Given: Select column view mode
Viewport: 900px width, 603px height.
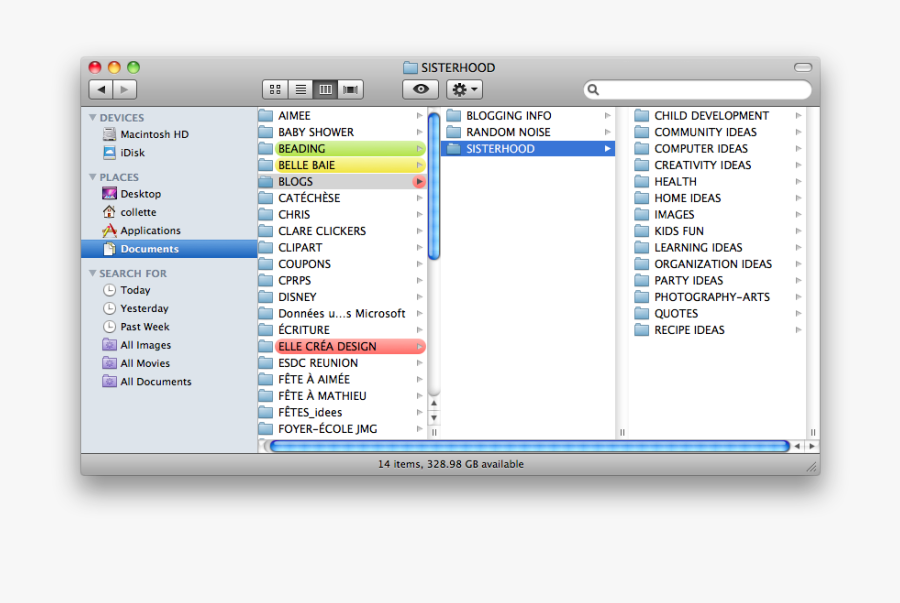Looking at the screenshot, I should point(325,90).
